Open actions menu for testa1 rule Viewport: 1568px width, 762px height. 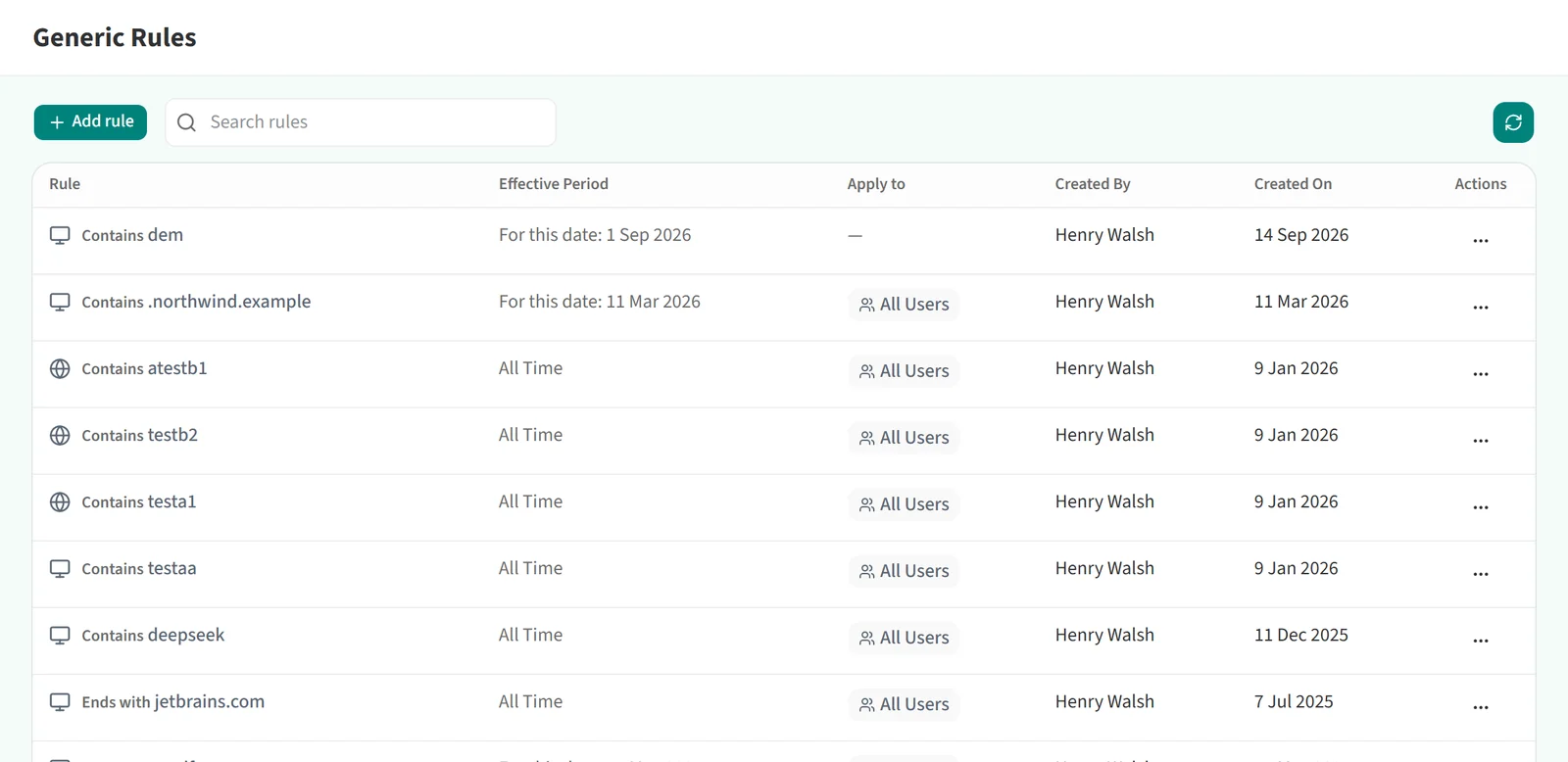[1480, 506]
